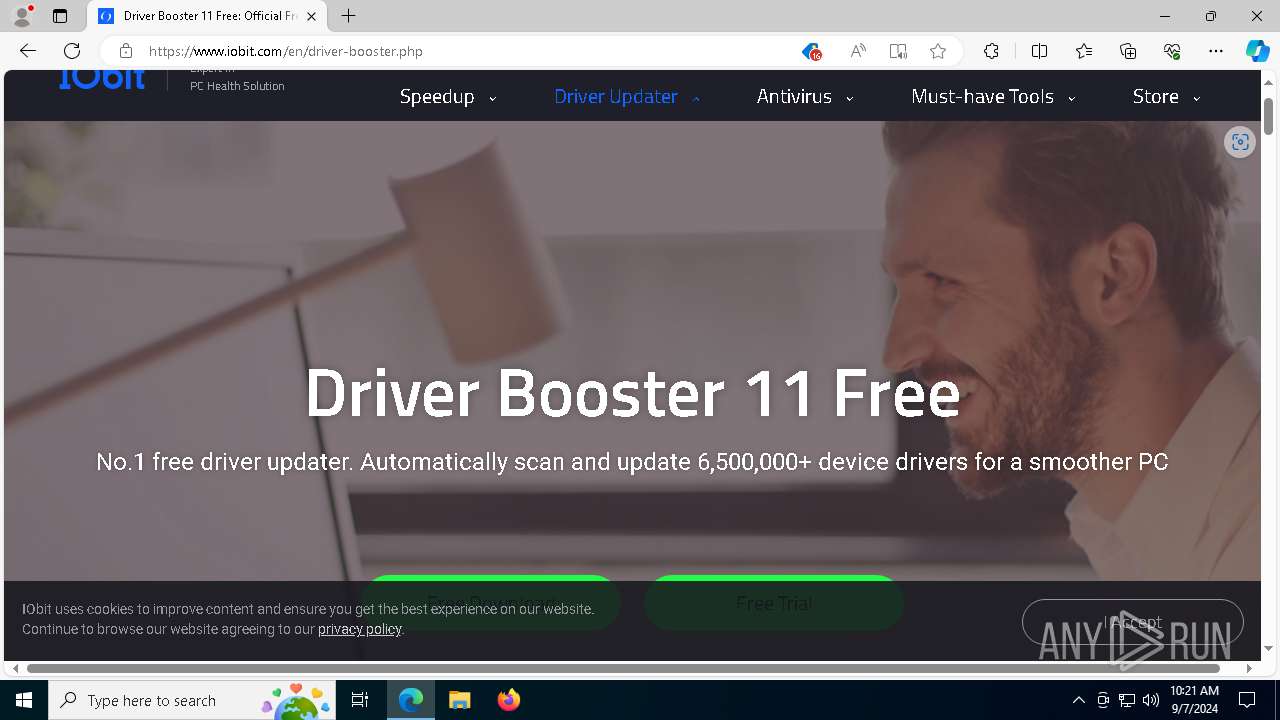This screenshot has height=720, width=1280.
Task: Close the Driver Booster 11 Free tab
Action: coord(311,16)
